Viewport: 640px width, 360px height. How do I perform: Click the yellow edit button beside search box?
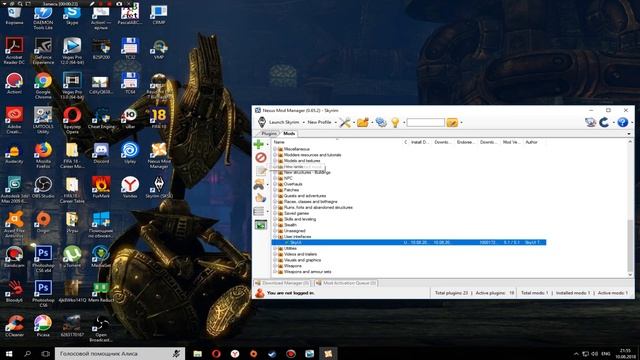(452, 122)
